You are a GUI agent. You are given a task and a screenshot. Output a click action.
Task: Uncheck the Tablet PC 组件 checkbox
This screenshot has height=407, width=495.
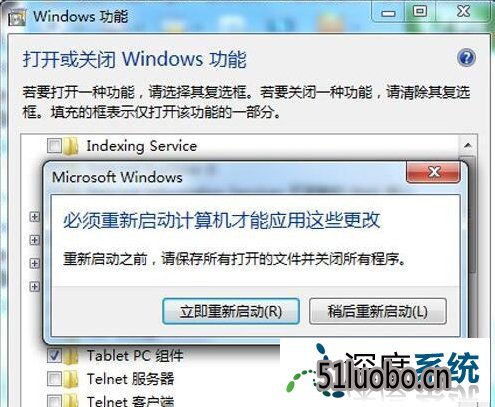click(x=54, y=355)
